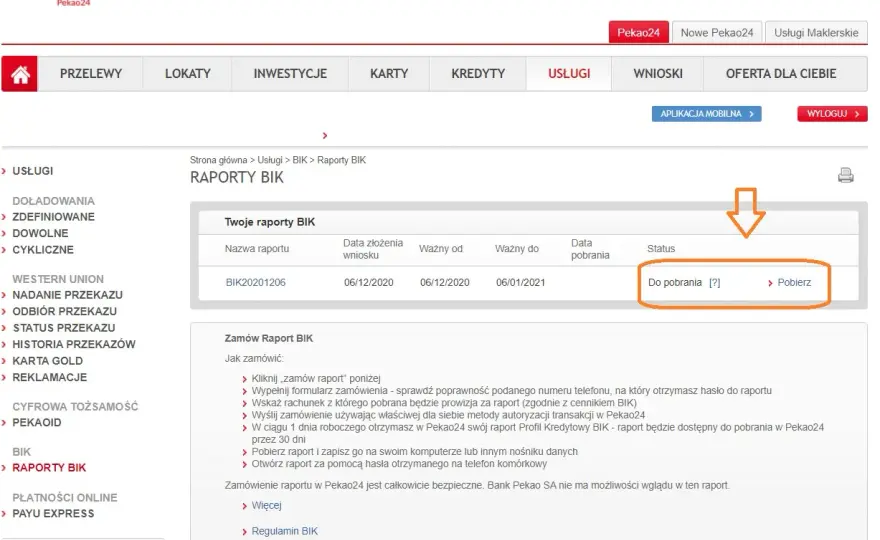Open the Regulamin BIK link
This screenshot has height=540, width=880.
[x=285, y=531]
